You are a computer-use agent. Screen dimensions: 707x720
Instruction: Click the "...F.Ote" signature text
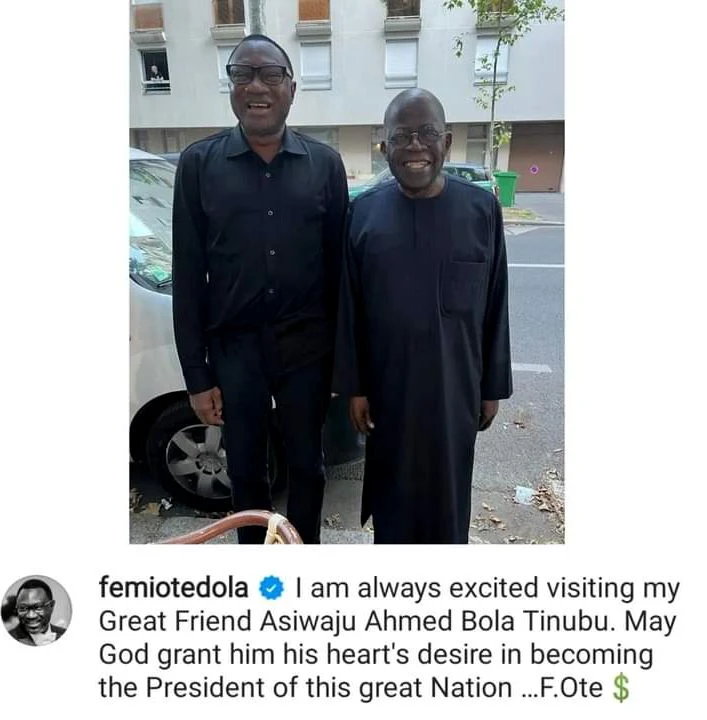point(562,688)
